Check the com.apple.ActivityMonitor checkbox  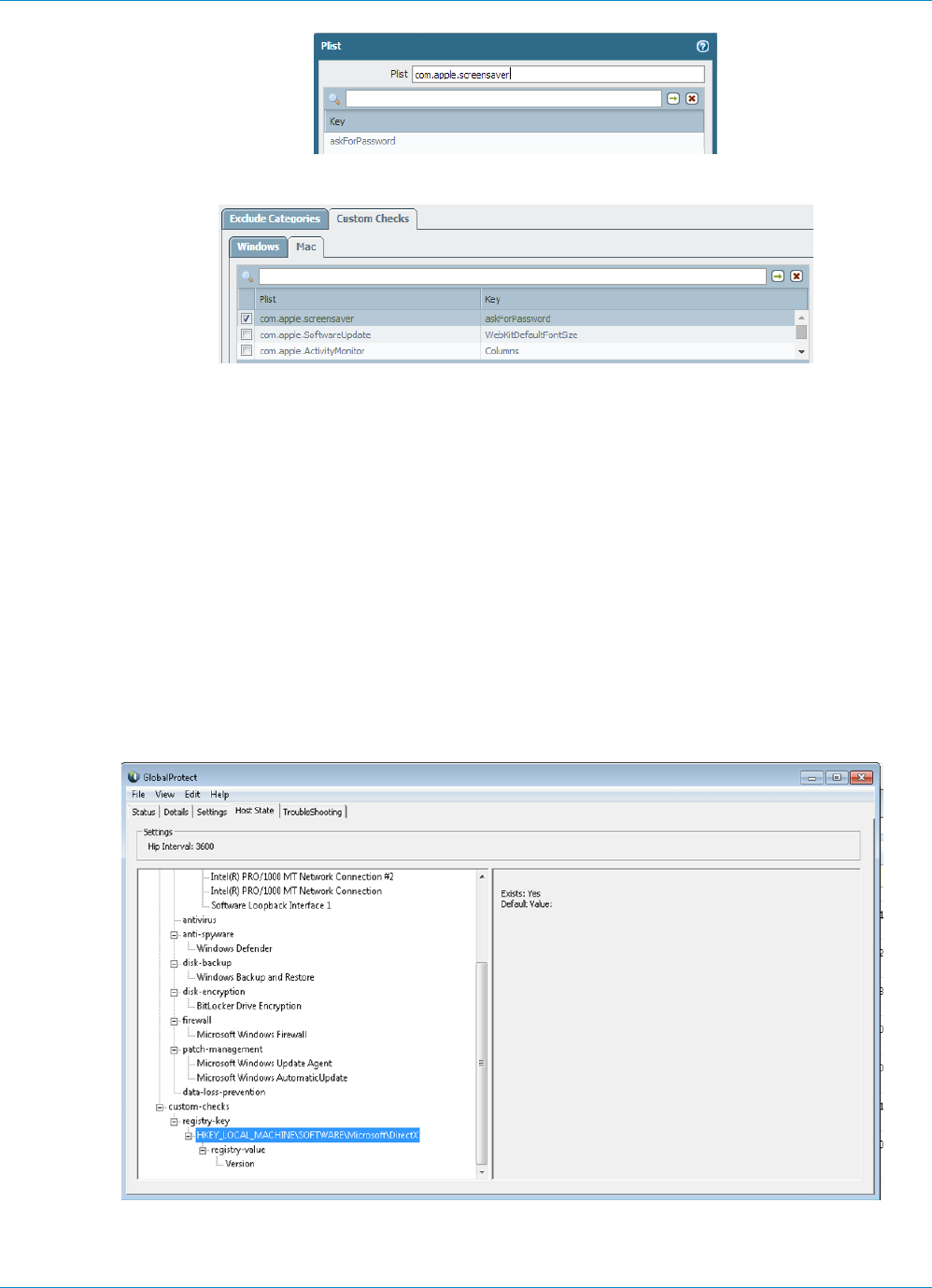coord(247,350)
